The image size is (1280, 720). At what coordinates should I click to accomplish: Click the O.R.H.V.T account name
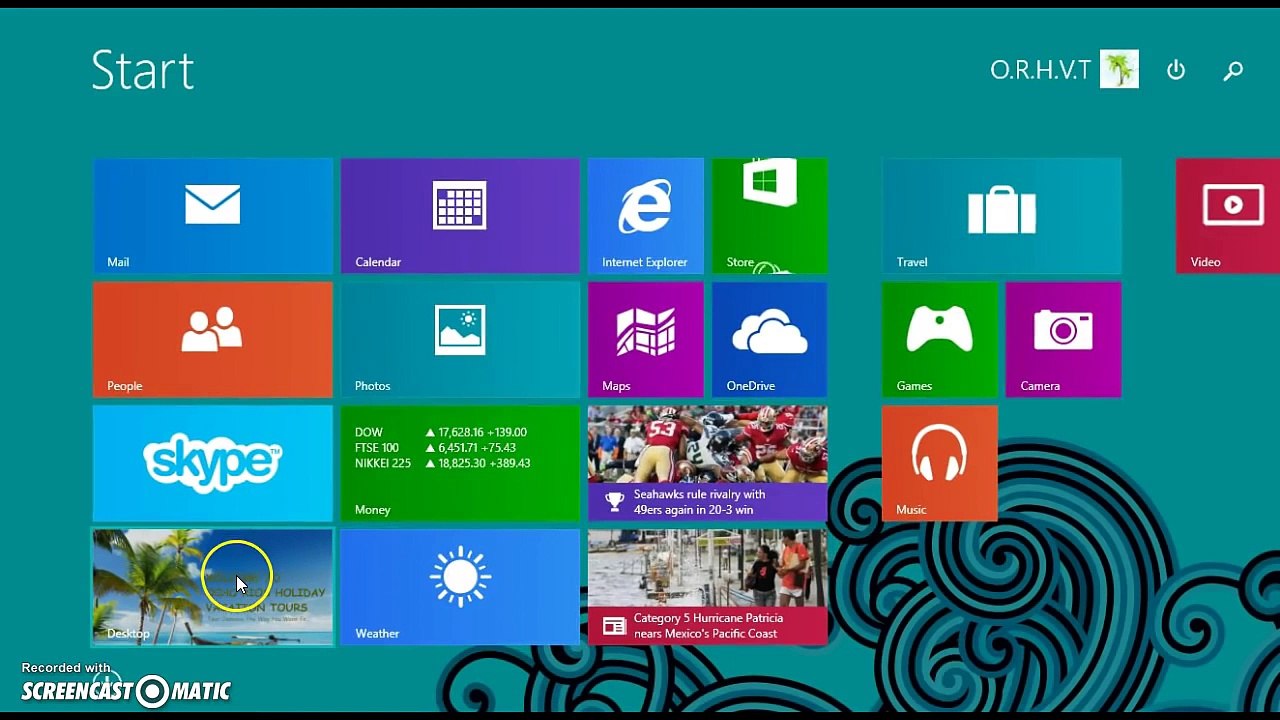coord(1040,70)
